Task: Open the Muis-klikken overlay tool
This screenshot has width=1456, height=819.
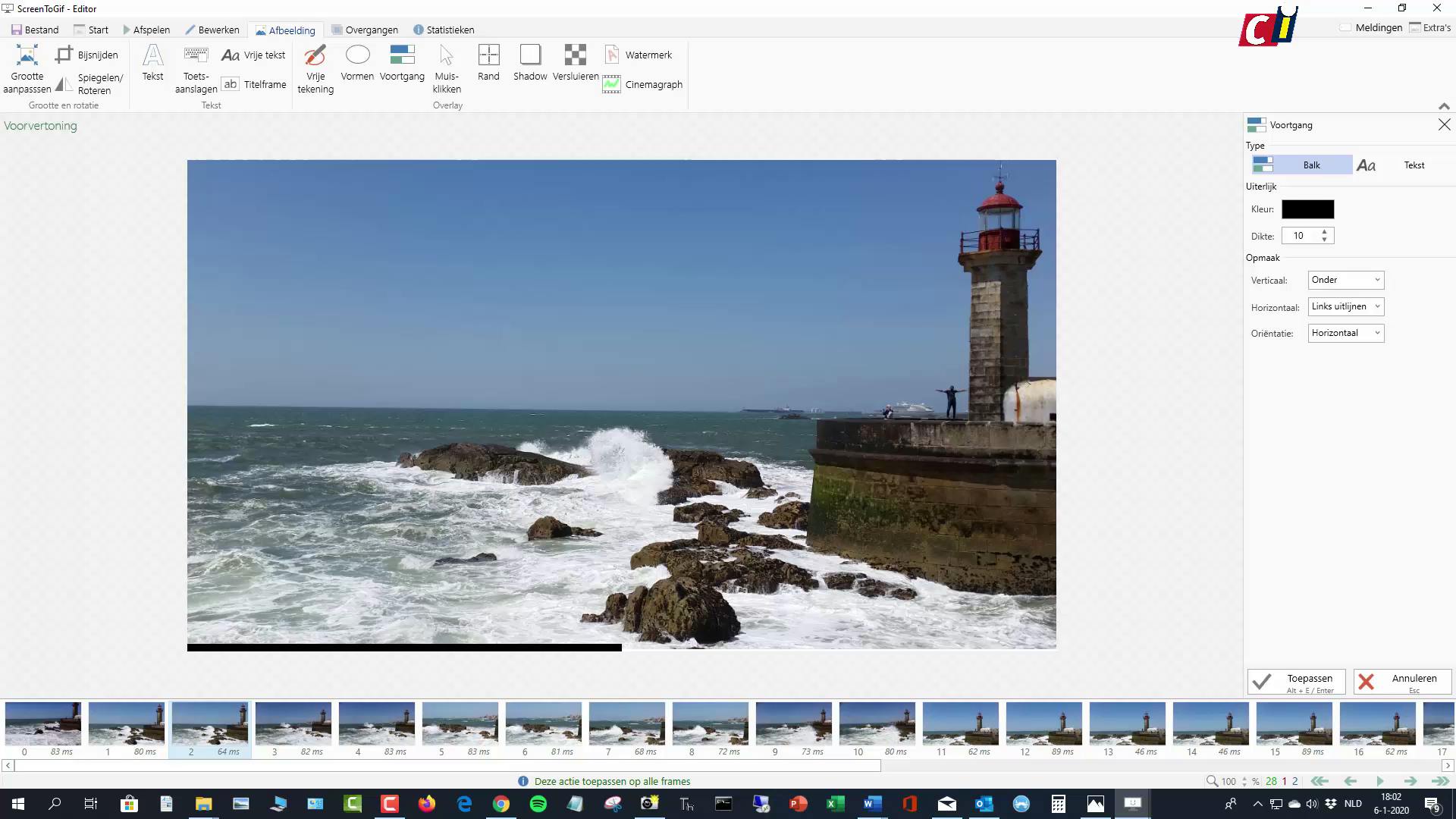Action: pos(447,68)
